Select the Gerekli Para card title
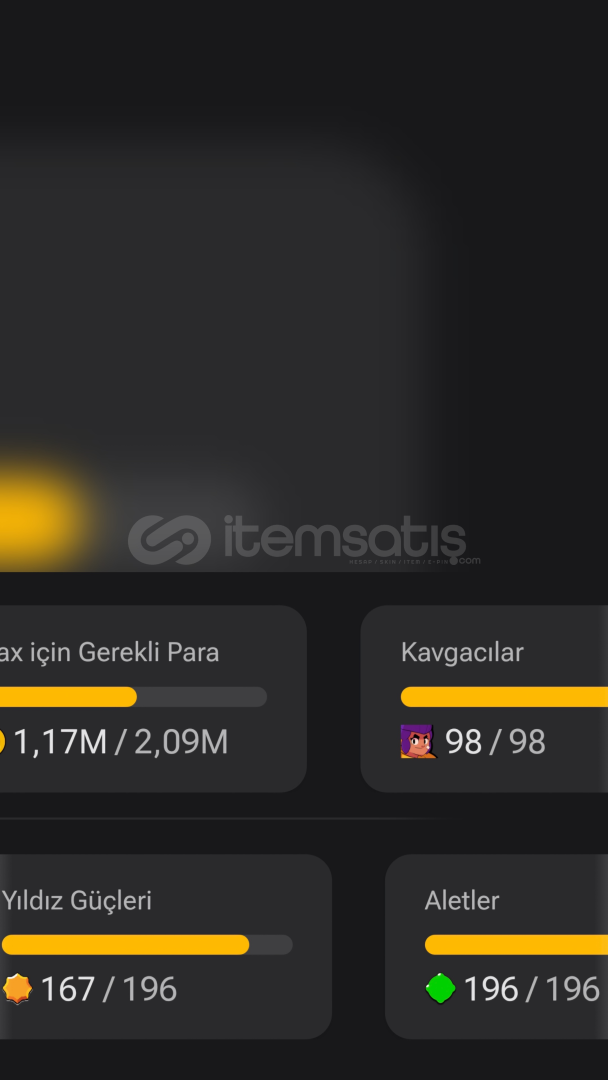 click(110, 653)
